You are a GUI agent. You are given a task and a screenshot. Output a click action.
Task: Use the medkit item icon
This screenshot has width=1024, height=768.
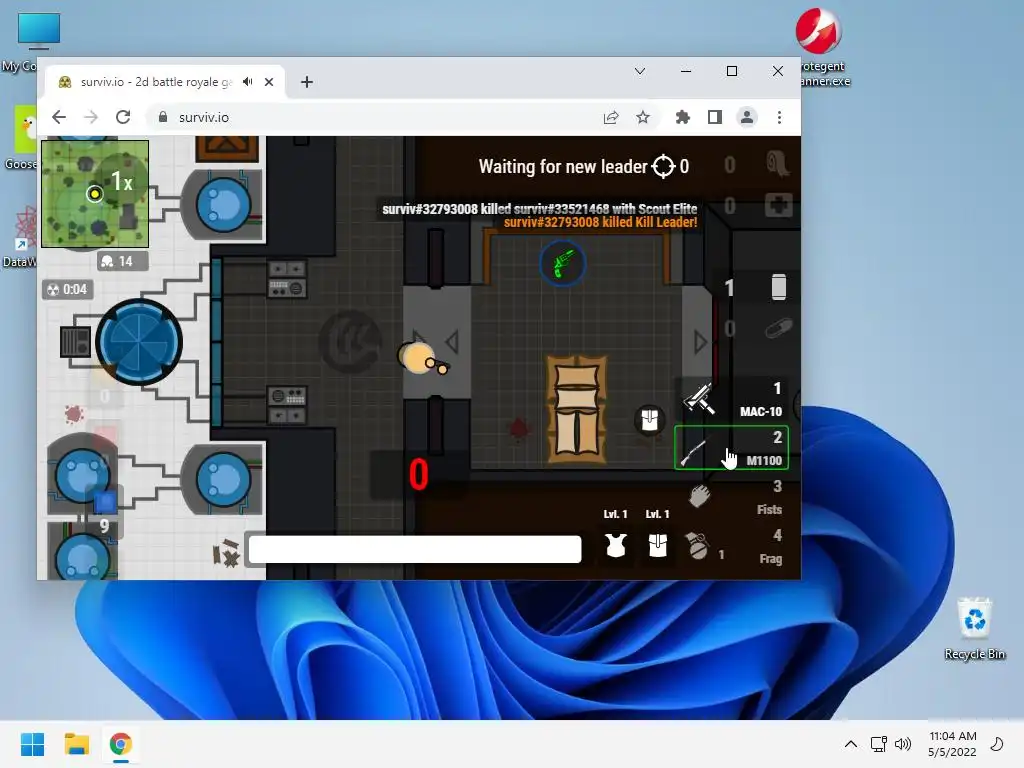[x=778, y=205]
